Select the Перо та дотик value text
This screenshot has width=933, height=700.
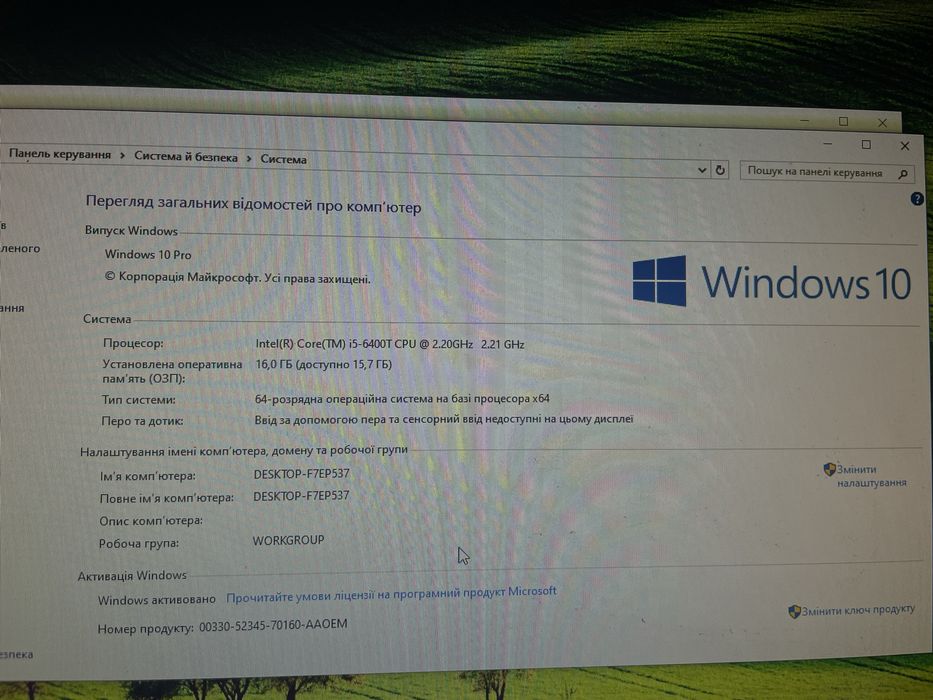click(444, 419)
